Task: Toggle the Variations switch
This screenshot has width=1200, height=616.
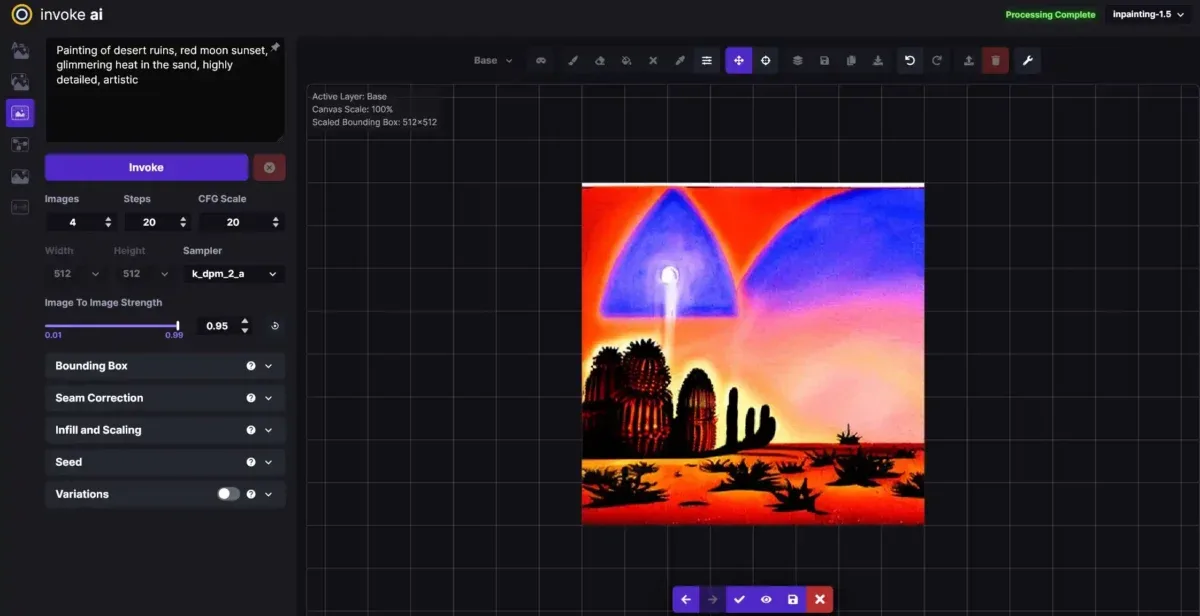Action: pos(228,494)
